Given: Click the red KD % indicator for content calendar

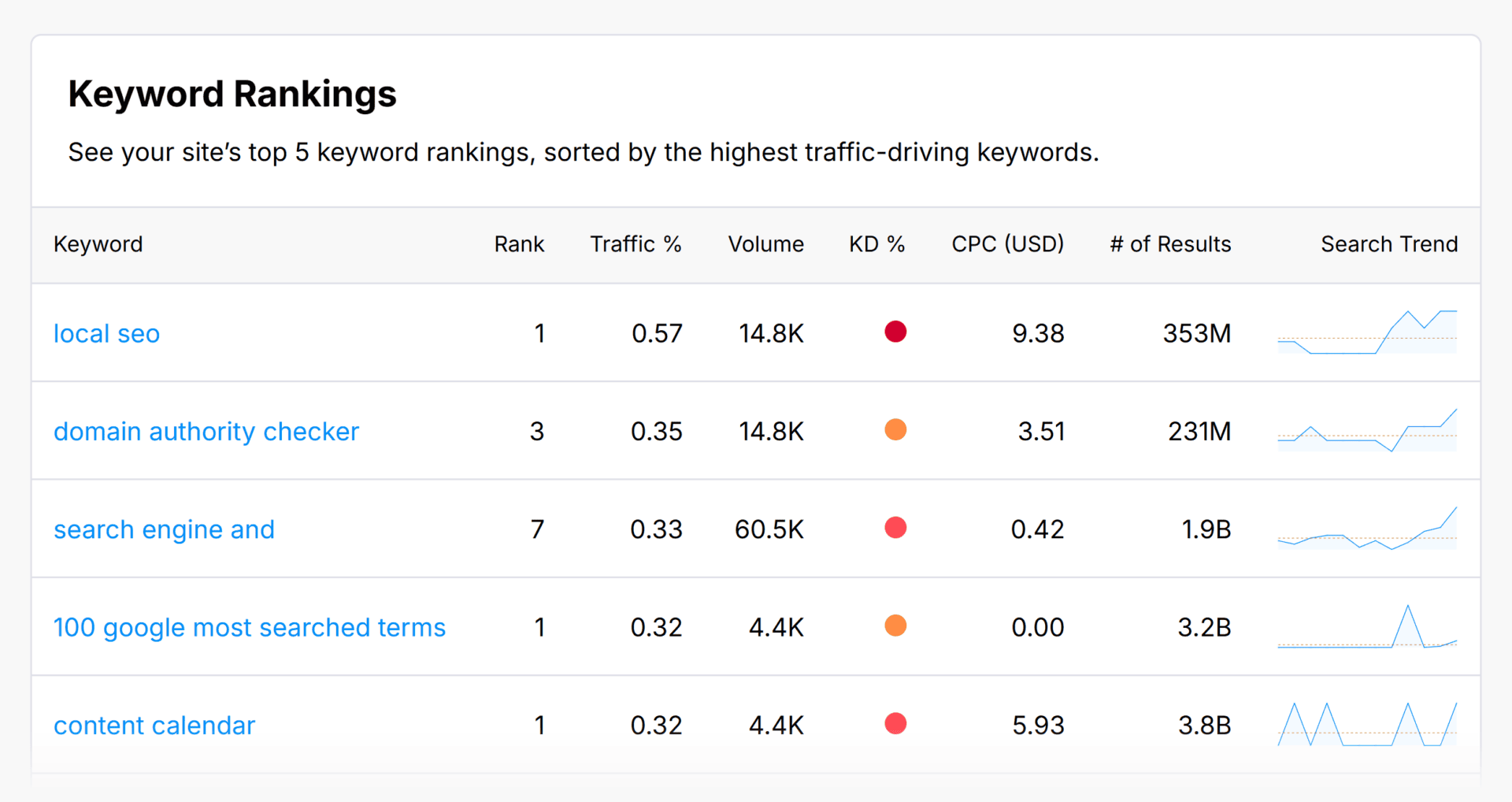Looking at the screenshot, I should pyautogui.click(x=895, y=724).
